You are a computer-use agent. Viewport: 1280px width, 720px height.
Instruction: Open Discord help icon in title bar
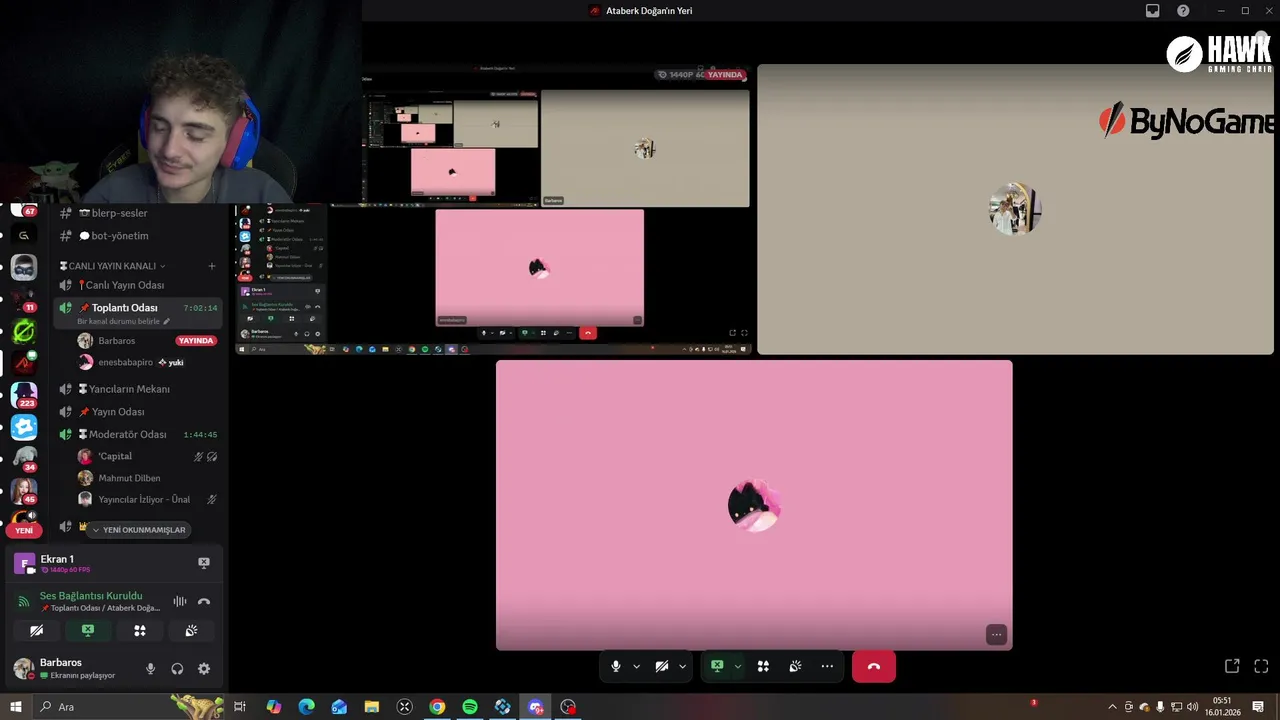tap(1183, 11)
